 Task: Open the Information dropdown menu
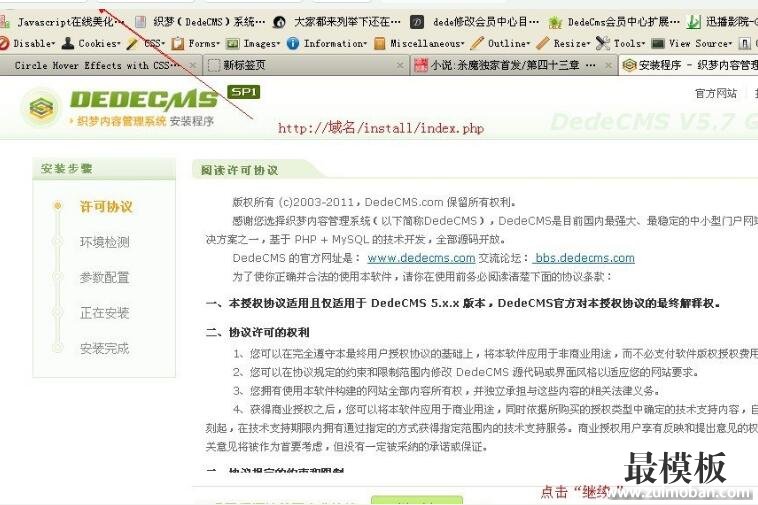point(335,43)
